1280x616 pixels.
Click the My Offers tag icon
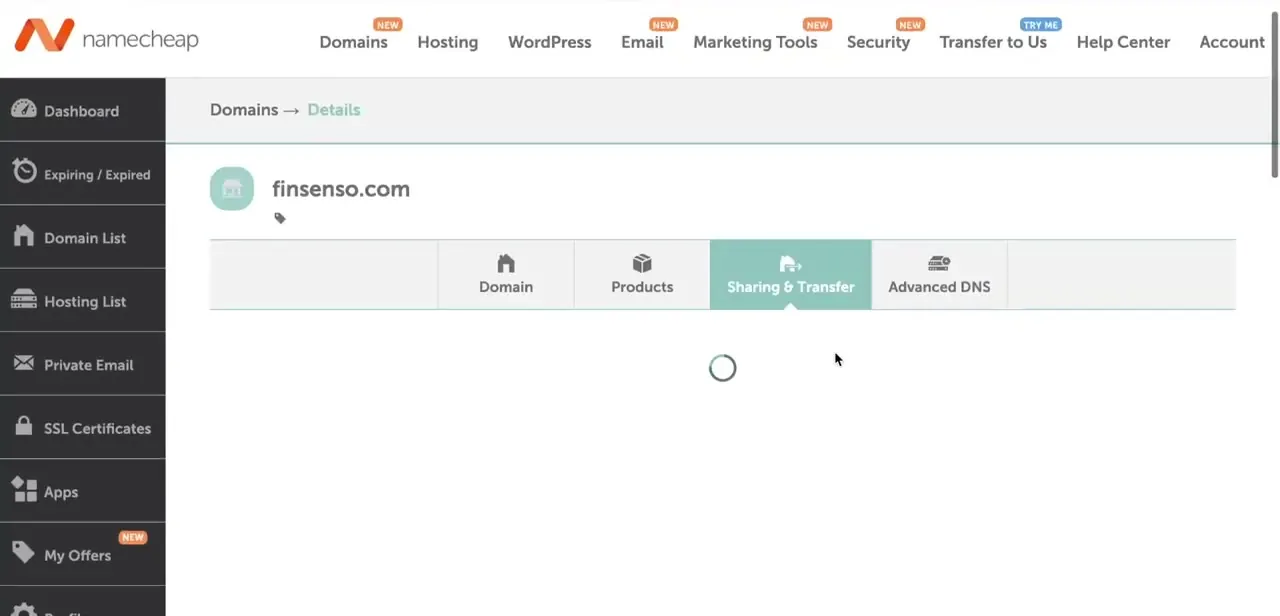pyautogui.click(x=24, y=552)
